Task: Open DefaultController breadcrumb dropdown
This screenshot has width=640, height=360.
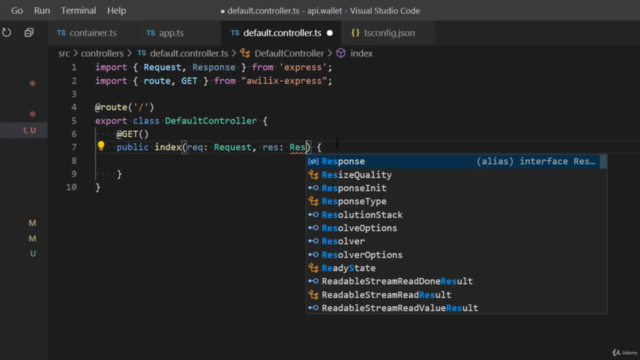Action: click(x=289, y=53)
